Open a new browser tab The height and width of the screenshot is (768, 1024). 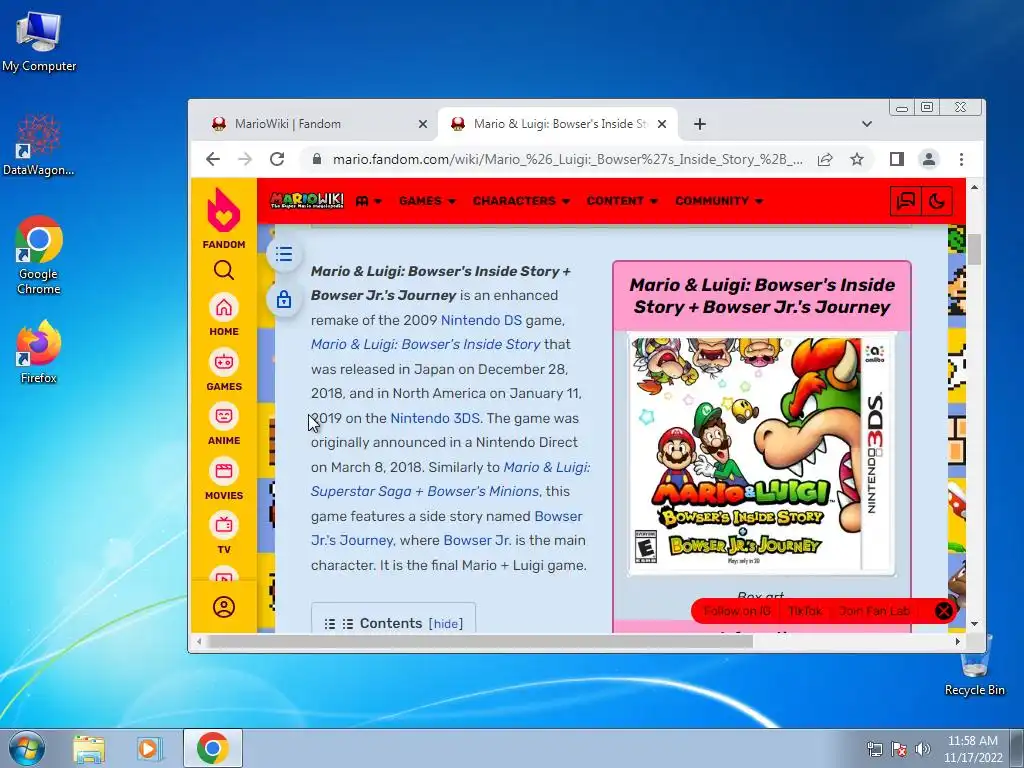click(699, 124)
